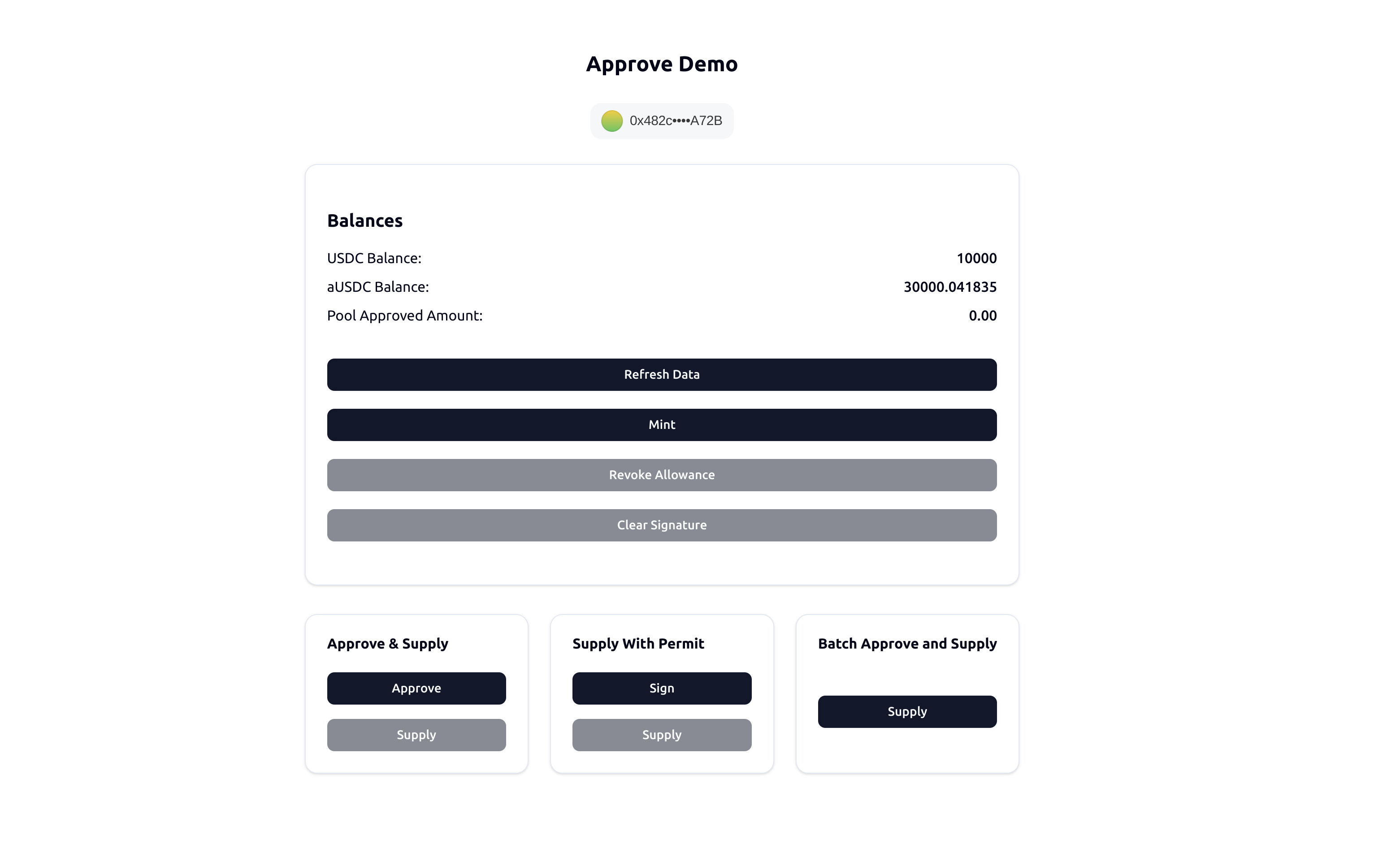Click Supply under the Approve button
The image size is (1400, 848).
416,735
